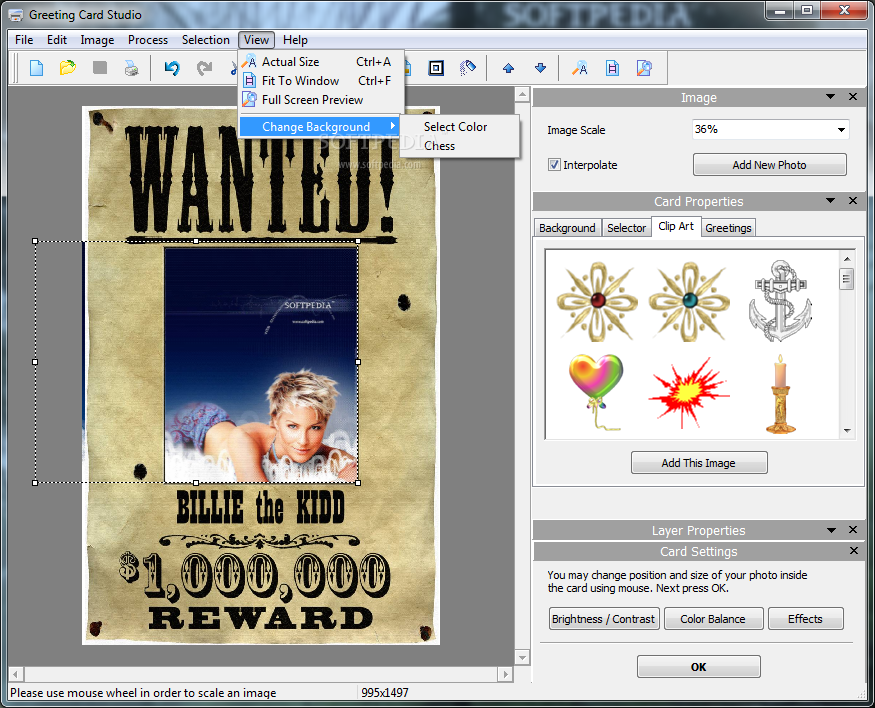Click canvas horizontal scrollbar left arrow
Screen dimensions: 875x708
click(16, 674)
